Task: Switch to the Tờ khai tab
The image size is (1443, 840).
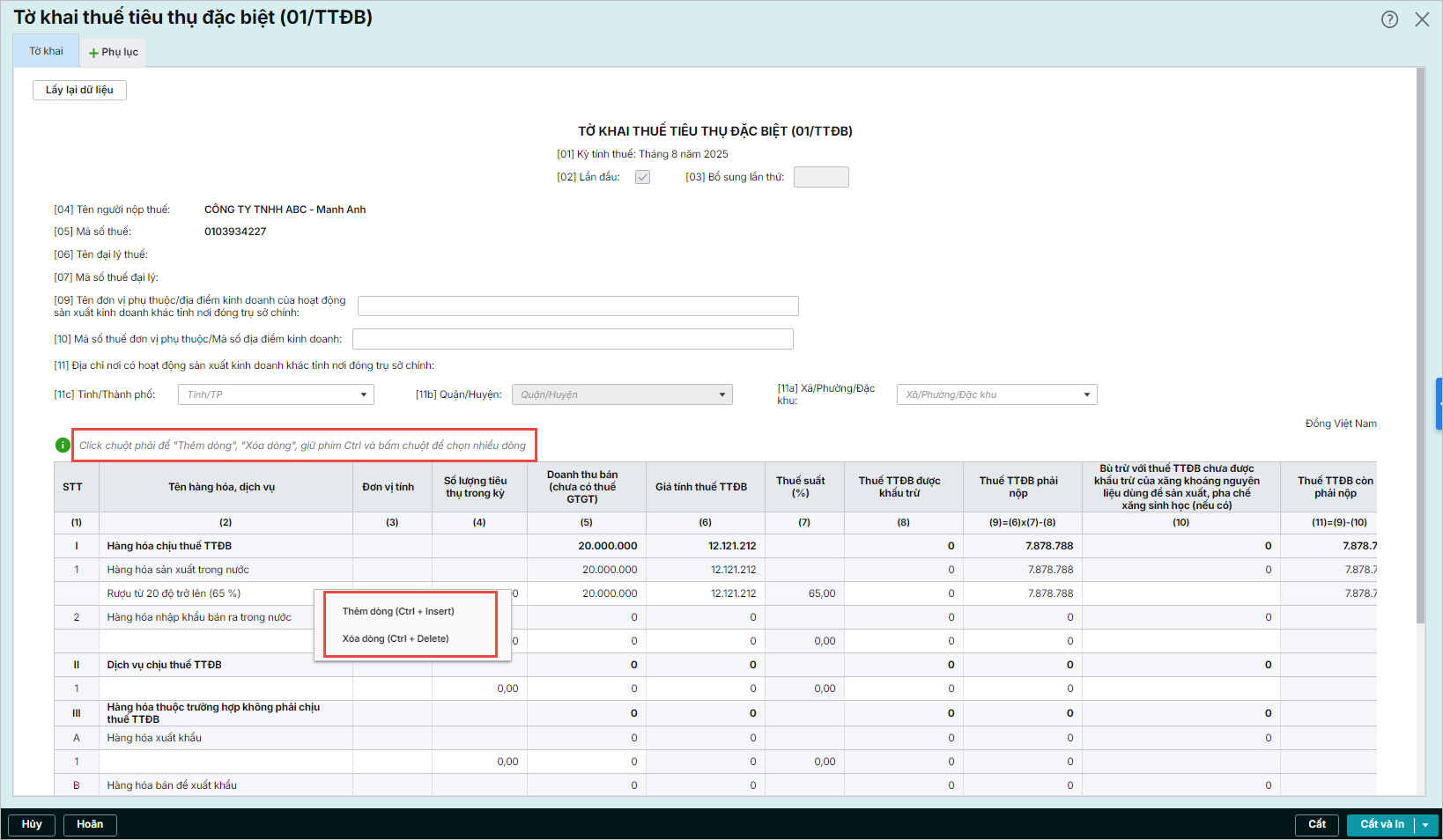Action: tap(46, 51)
